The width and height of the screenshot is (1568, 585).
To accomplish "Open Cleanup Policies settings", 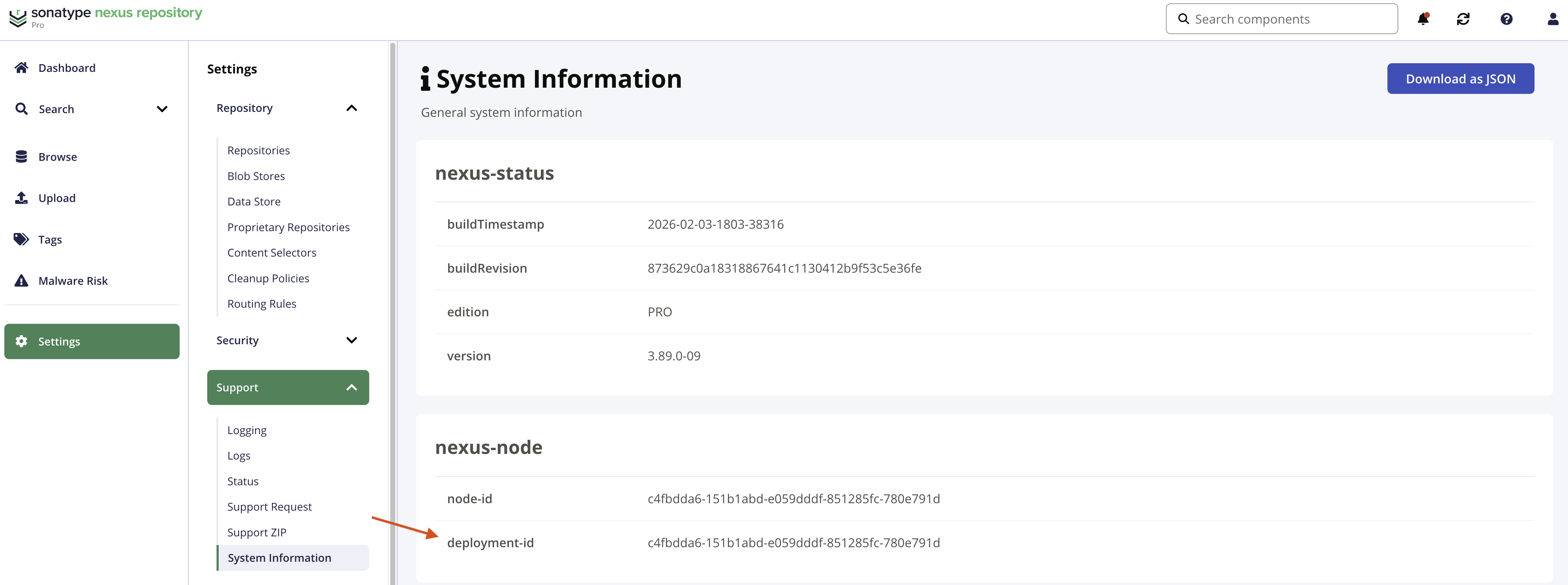I will 269,278.
